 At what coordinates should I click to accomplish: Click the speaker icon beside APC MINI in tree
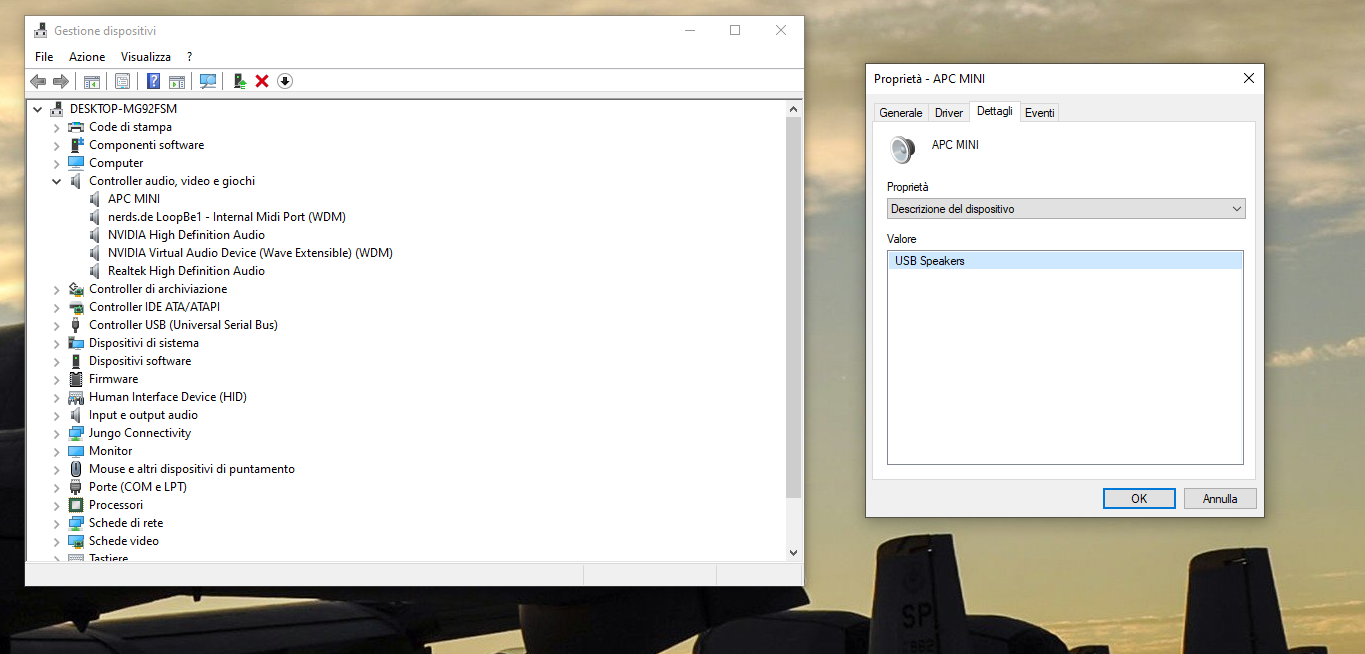point(95,199)
